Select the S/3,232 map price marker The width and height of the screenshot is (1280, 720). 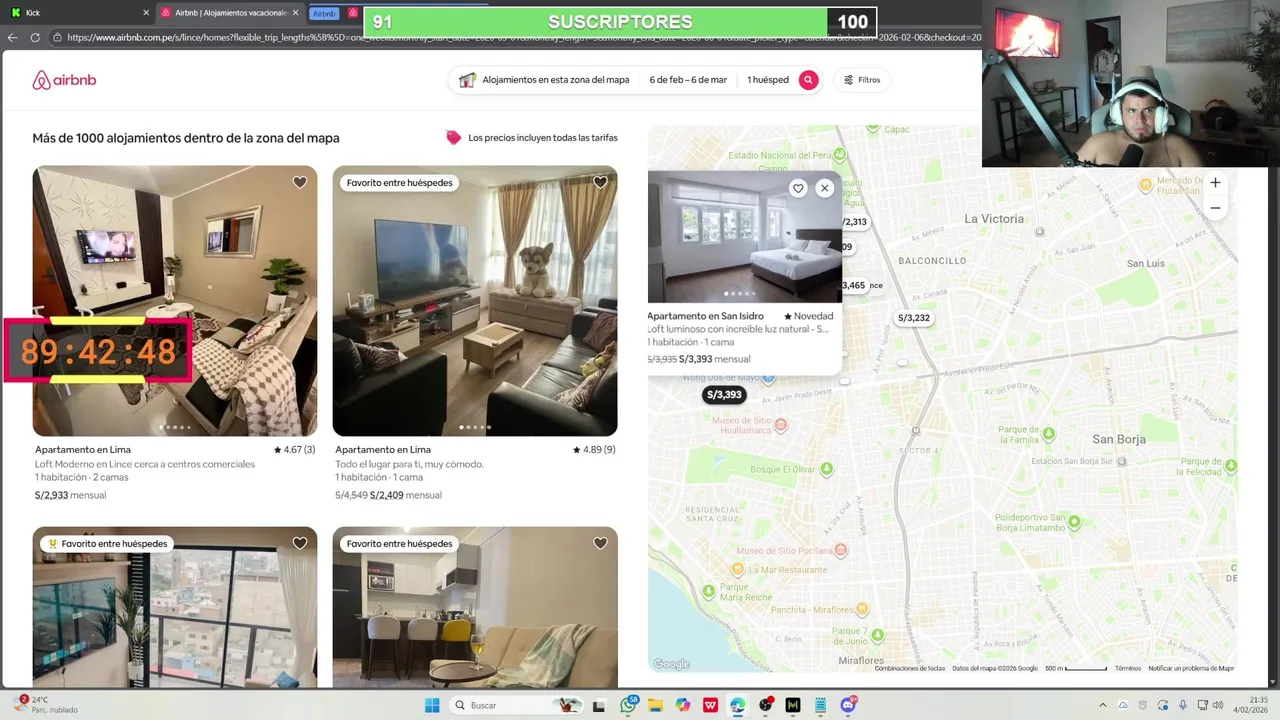pos(913,318)
